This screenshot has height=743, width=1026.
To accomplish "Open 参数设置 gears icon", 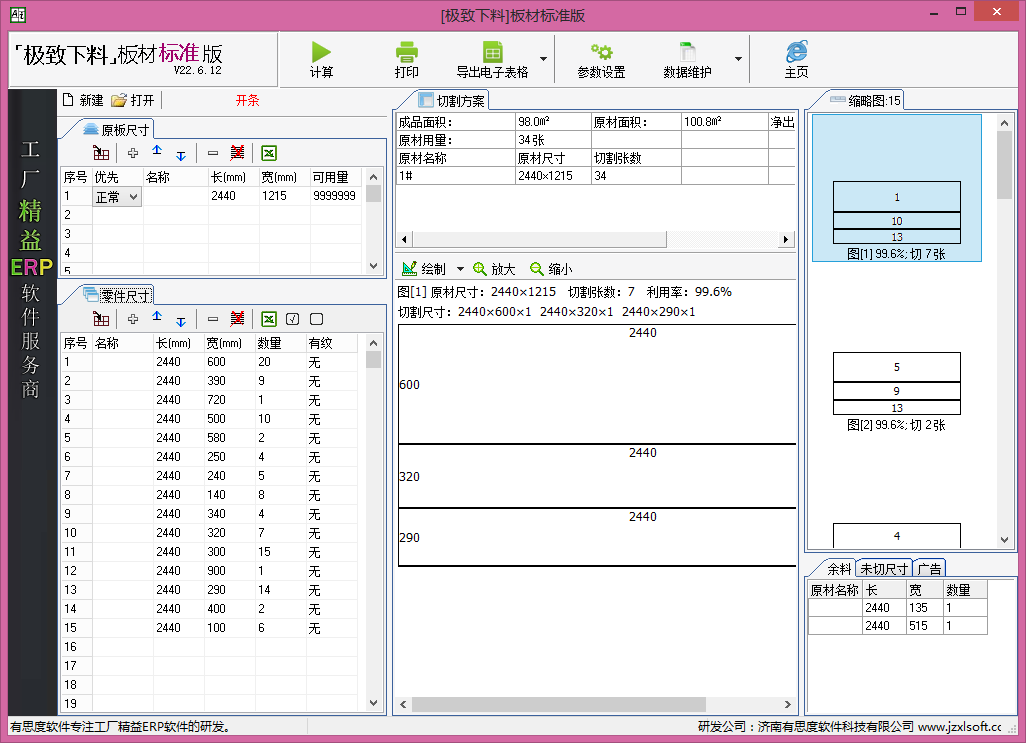I will [601, 52].
